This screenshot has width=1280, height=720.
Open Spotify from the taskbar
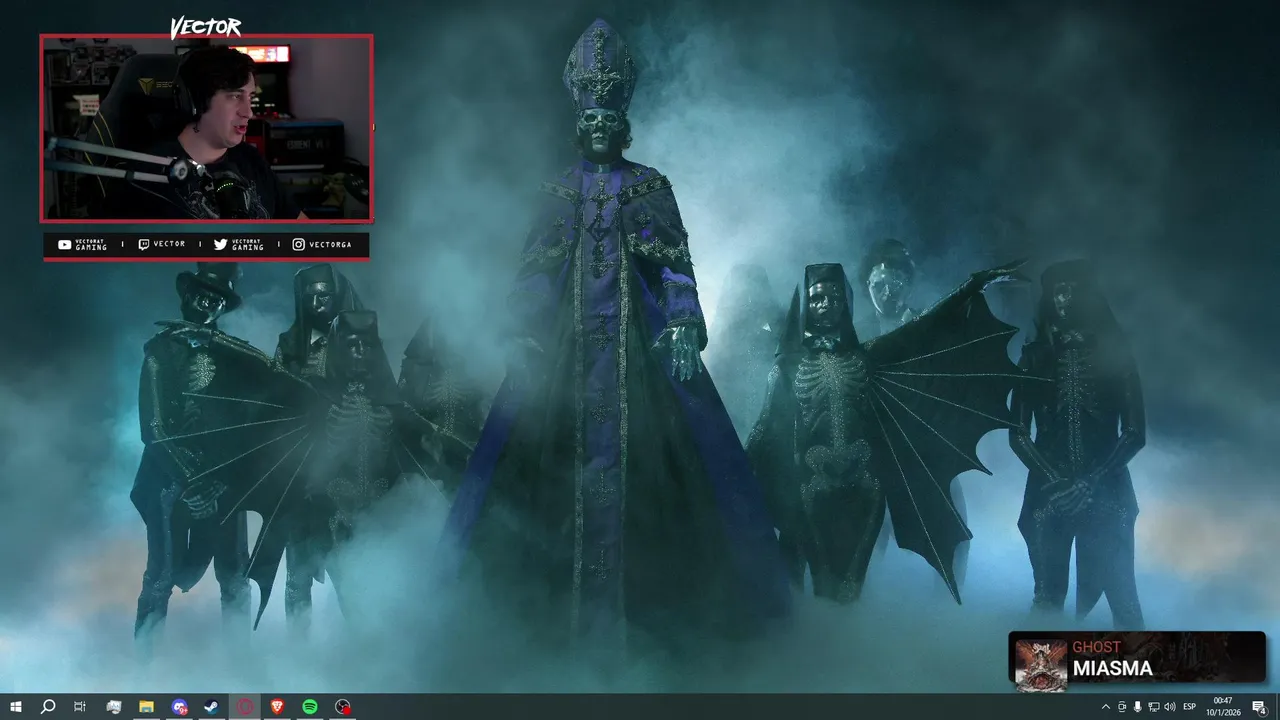(x=310, y=707)
